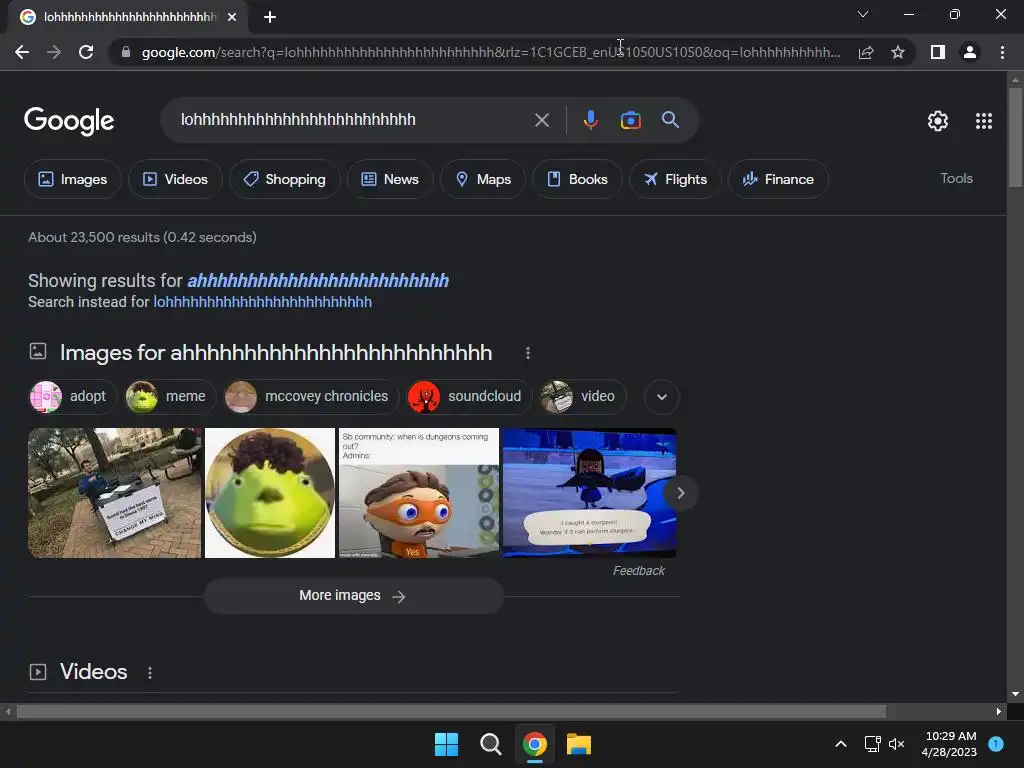View site info lock icon
This screenshot has height=768, width=1024.
126,52
